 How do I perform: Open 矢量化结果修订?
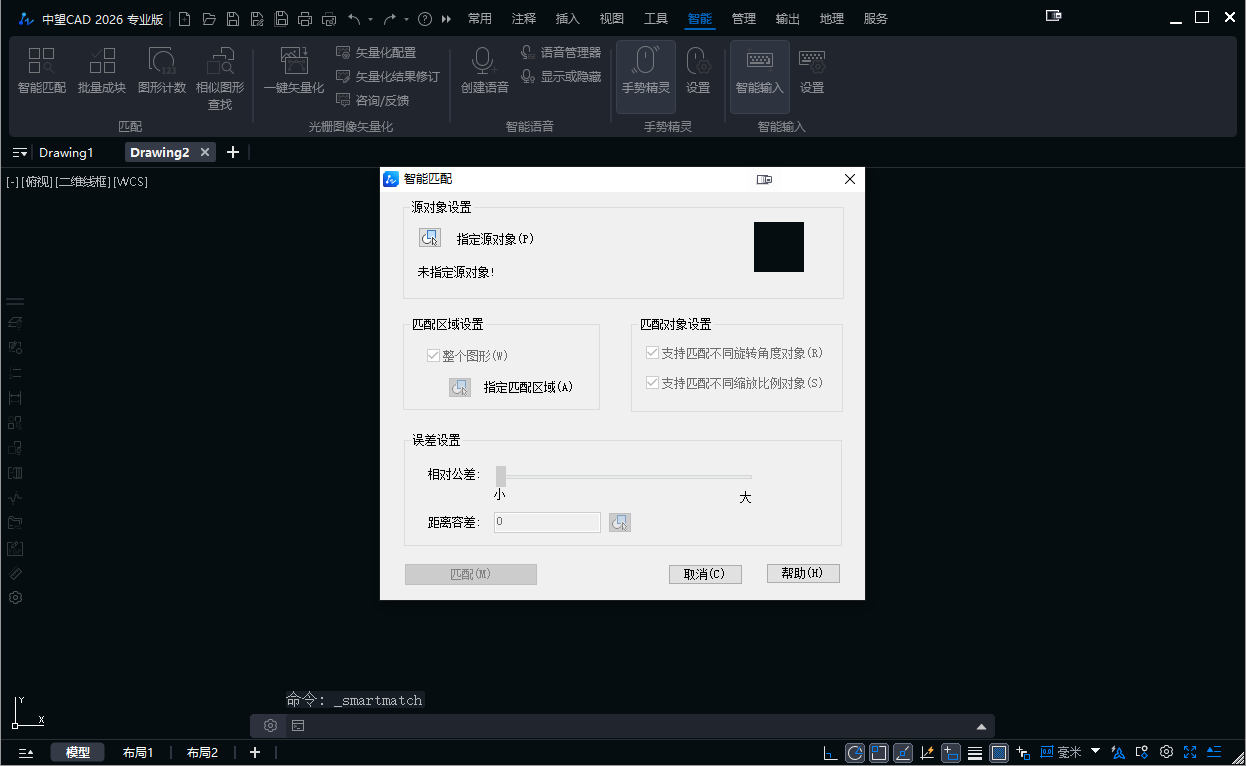coord(387,76)
